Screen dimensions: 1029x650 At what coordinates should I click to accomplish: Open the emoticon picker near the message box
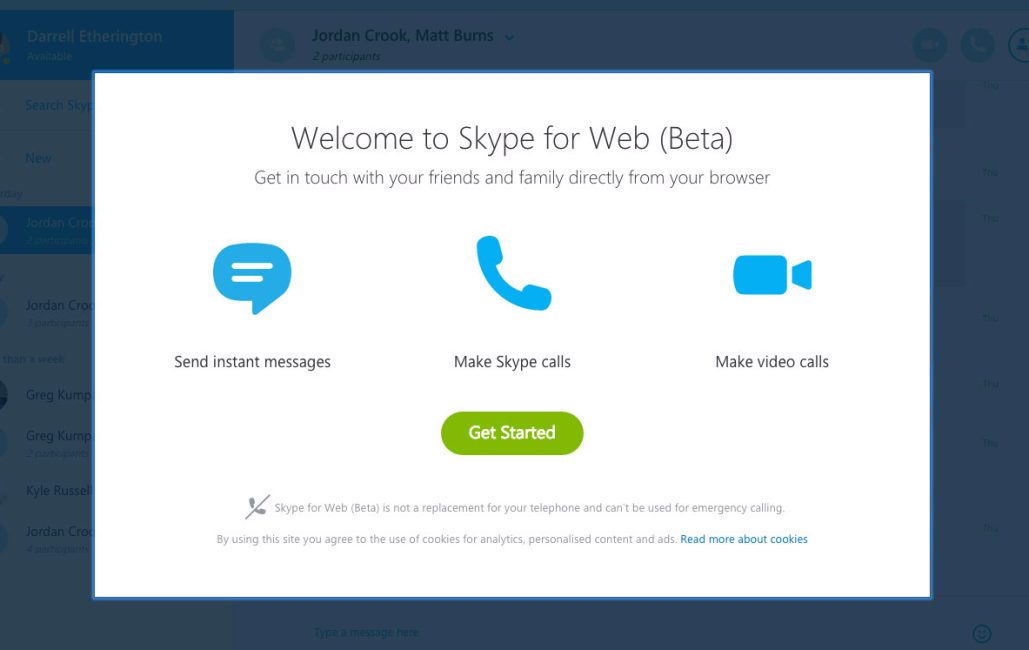coord(982,633)
